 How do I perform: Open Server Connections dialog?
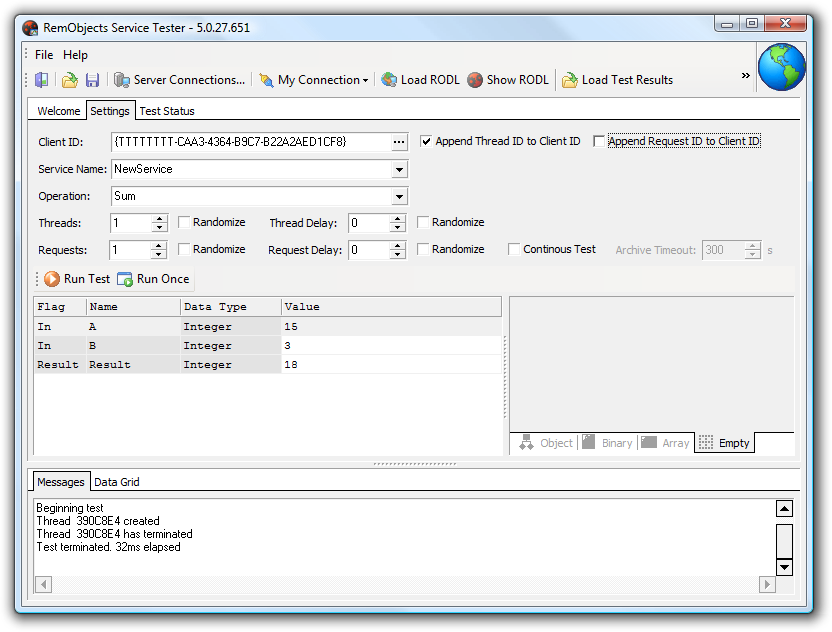coord(179,80)
